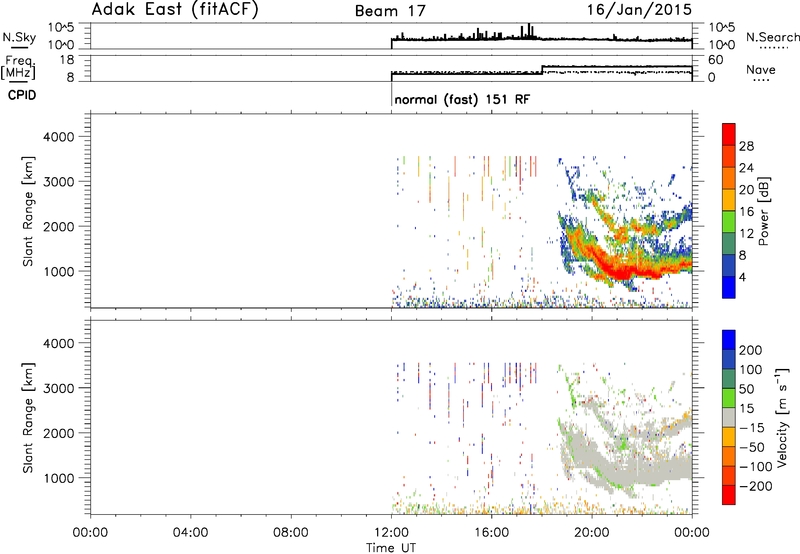Pick the top blue segment of the velocity colorbar

click(729, 340)
